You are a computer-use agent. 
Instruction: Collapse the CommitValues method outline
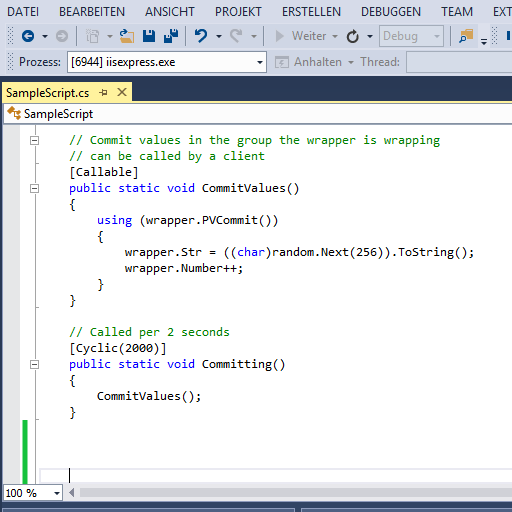(x=34, y=188)
